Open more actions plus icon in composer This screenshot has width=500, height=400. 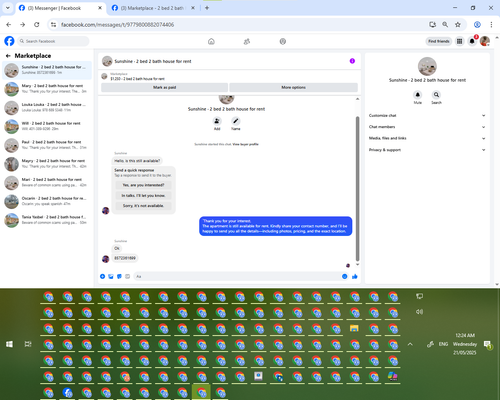[103, 276]
